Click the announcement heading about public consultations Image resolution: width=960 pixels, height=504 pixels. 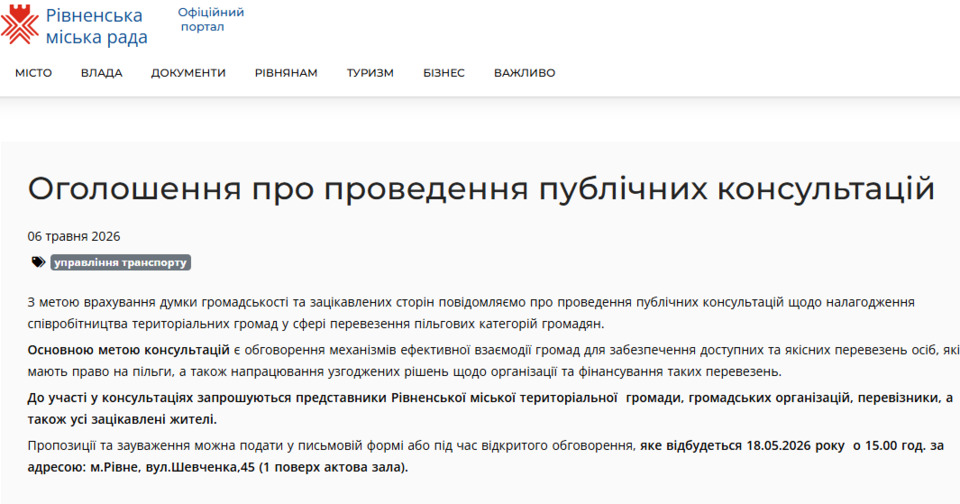[x=481, y=189]
